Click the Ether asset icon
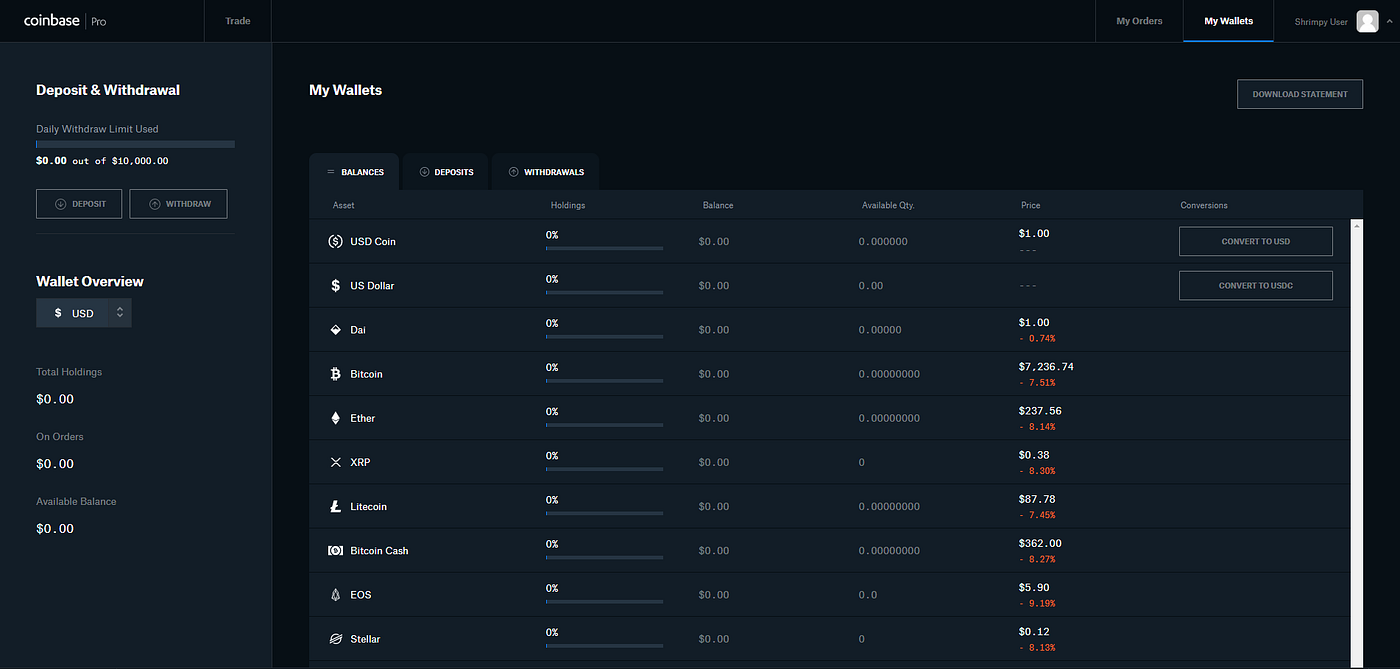1400x669 pixels. click(335, 418)
